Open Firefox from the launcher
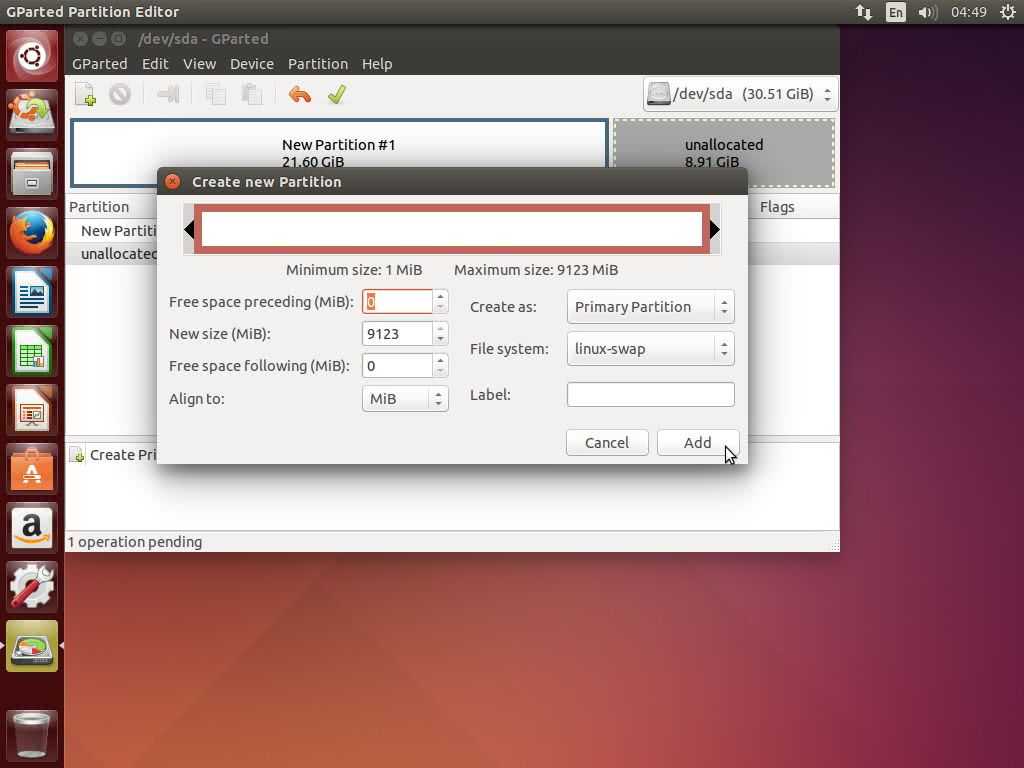Screen dimensions: 1024x768 (x=32, y=233)
